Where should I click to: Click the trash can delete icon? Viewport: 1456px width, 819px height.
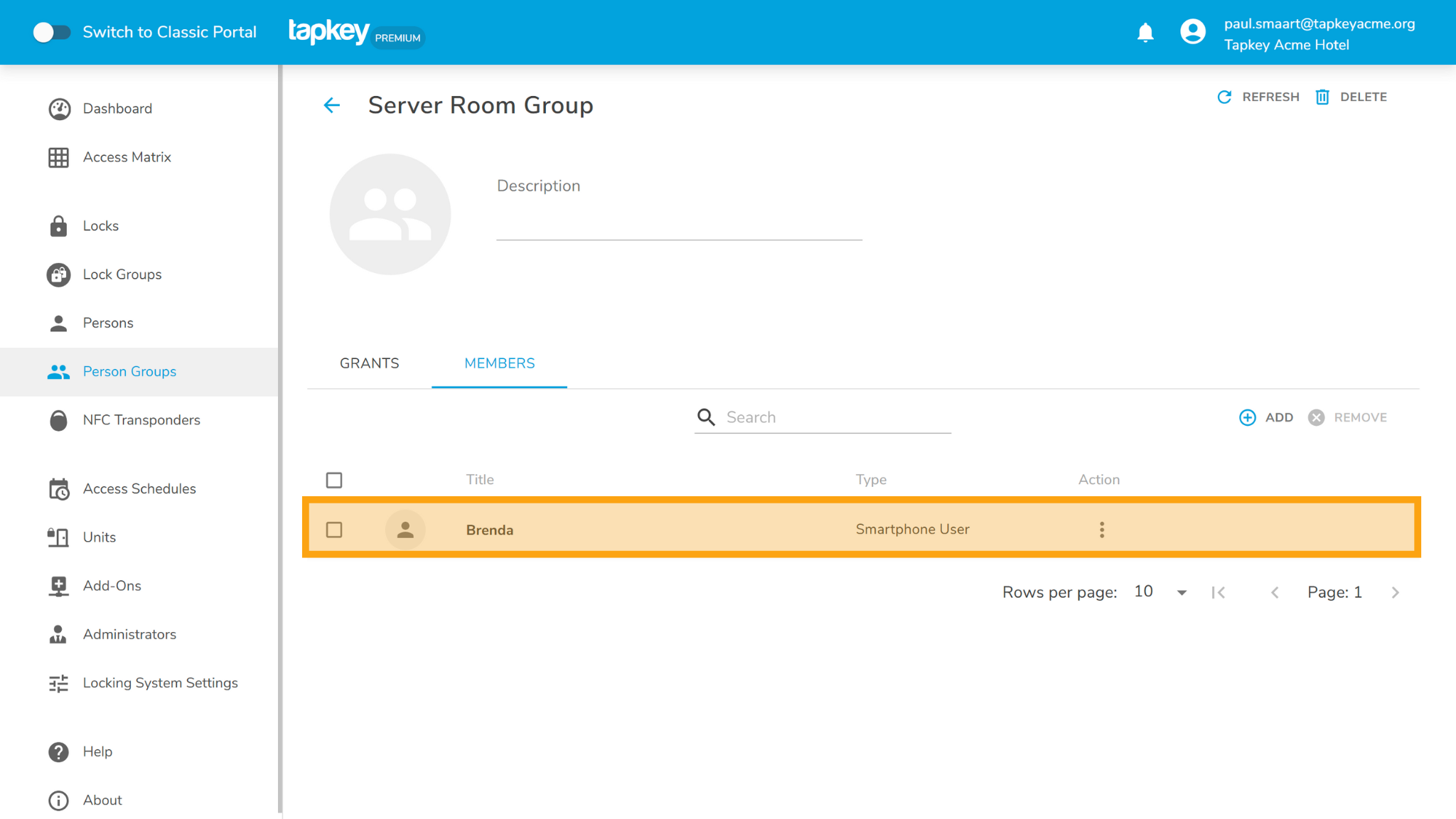1322,97
